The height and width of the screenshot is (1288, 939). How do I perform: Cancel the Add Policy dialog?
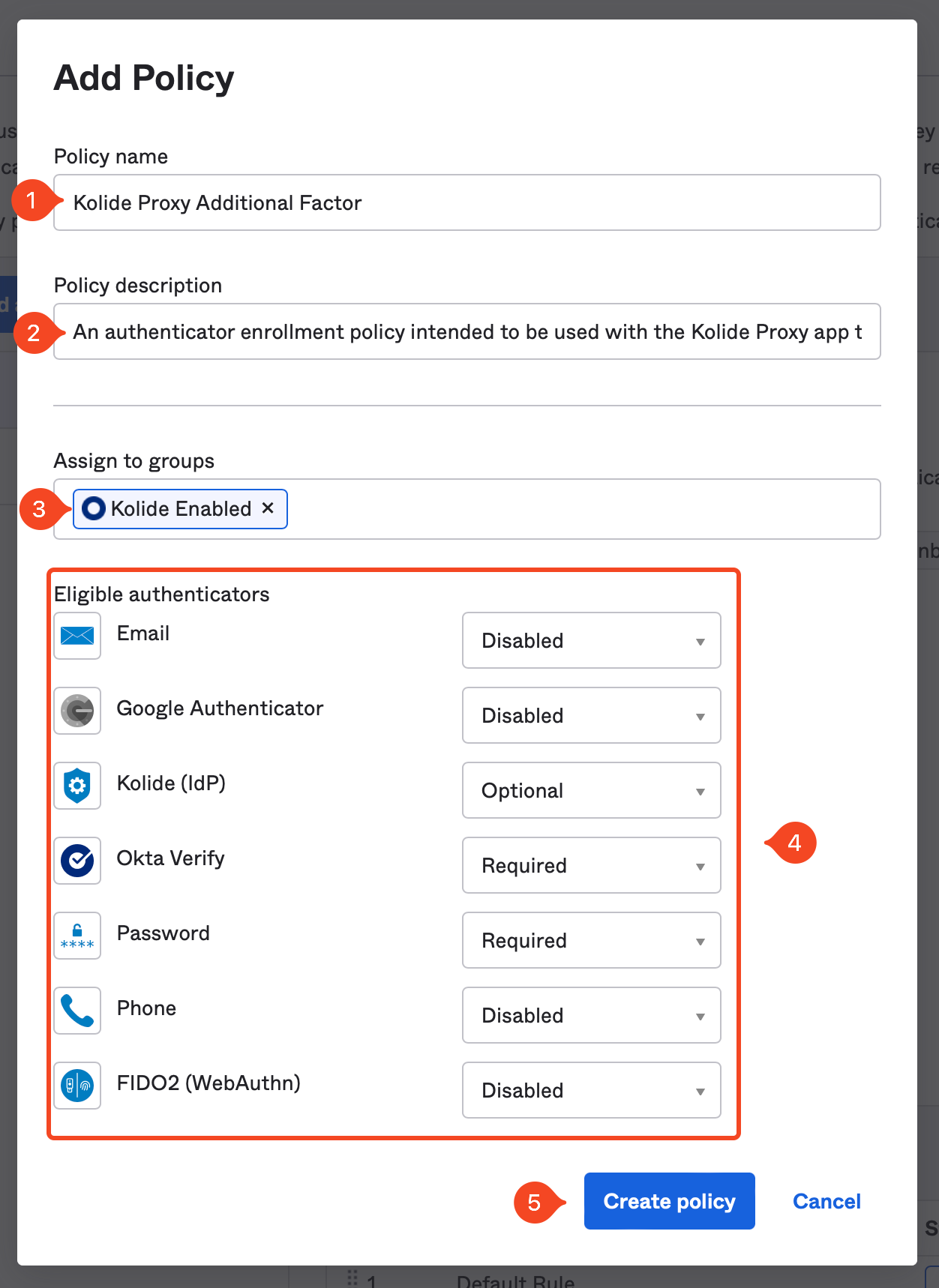pos(826,1201)
